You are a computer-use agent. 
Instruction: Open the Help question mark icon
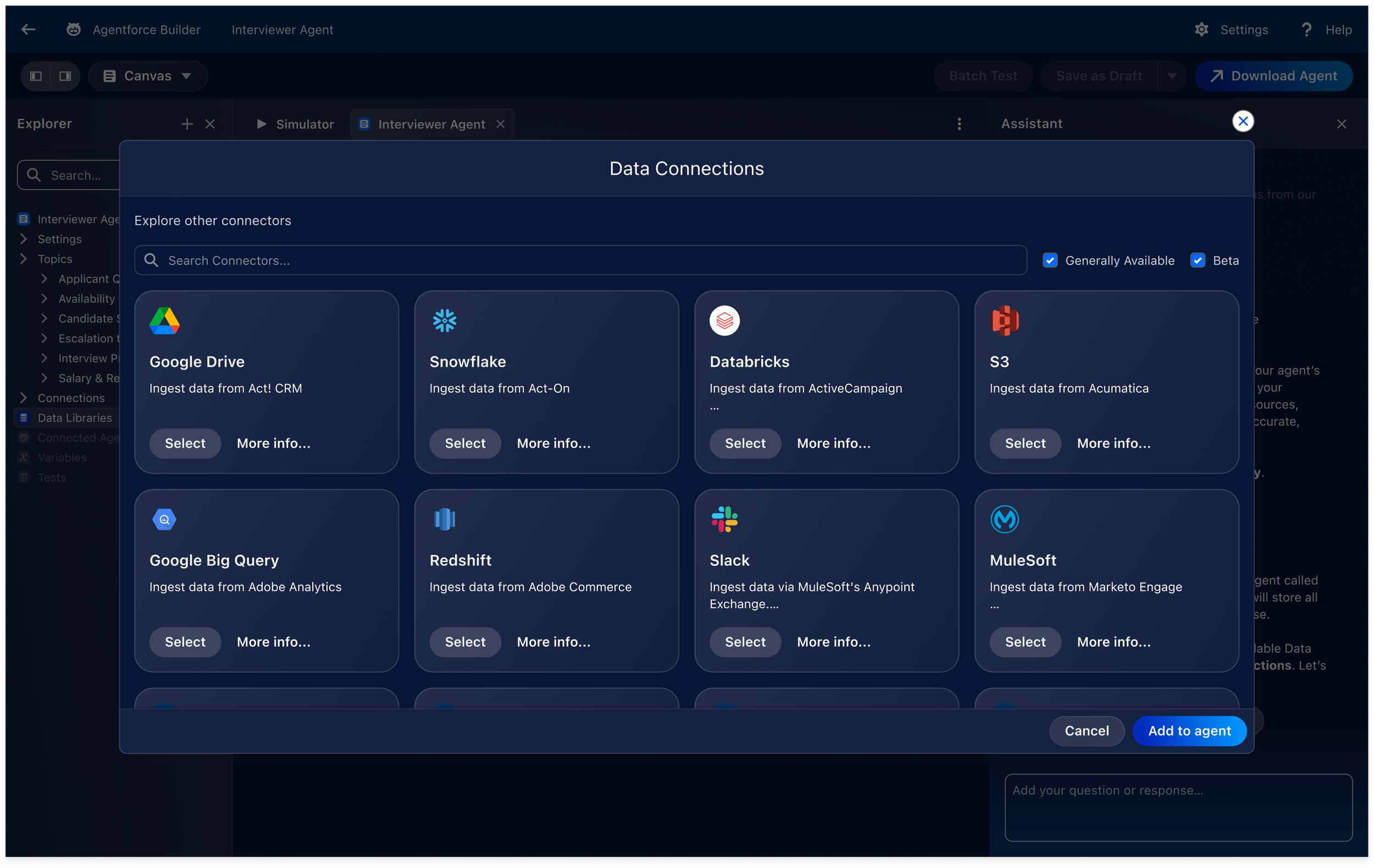pos(1306,30)
